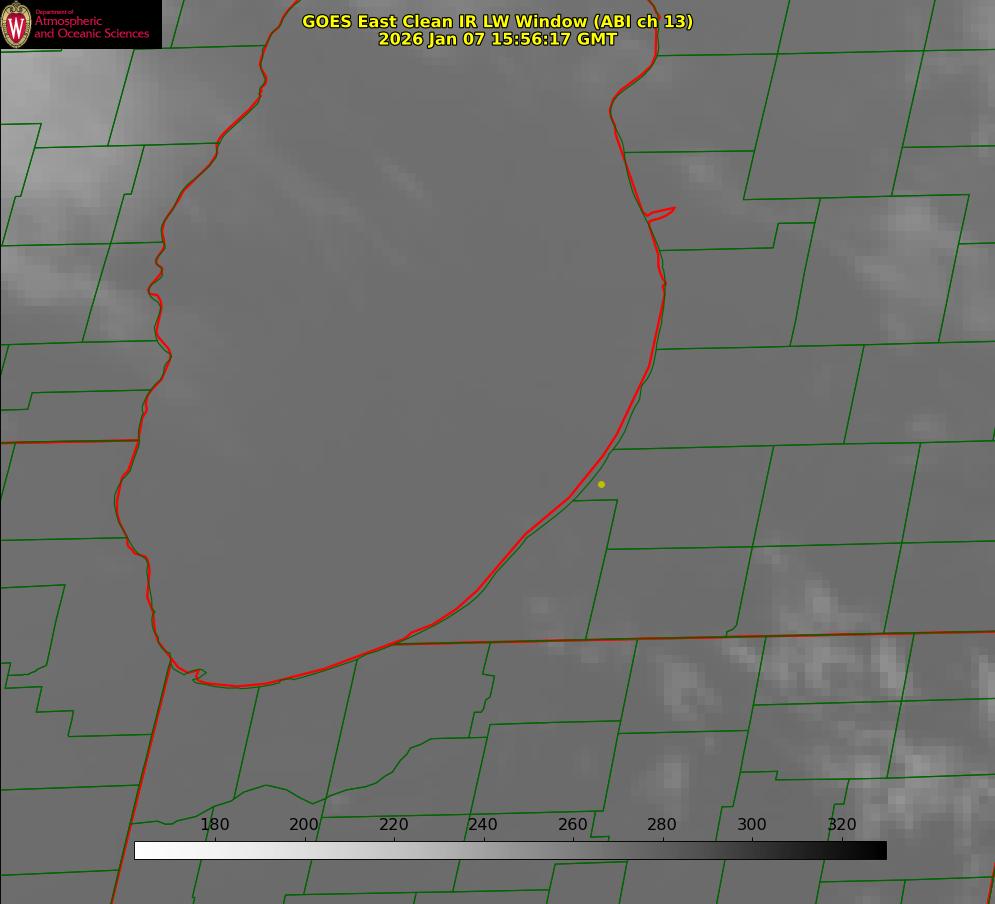The height and width of the screenshot is (904, 995).
Task: Click the GOES East Clean IR title
Action: (497, 21)
